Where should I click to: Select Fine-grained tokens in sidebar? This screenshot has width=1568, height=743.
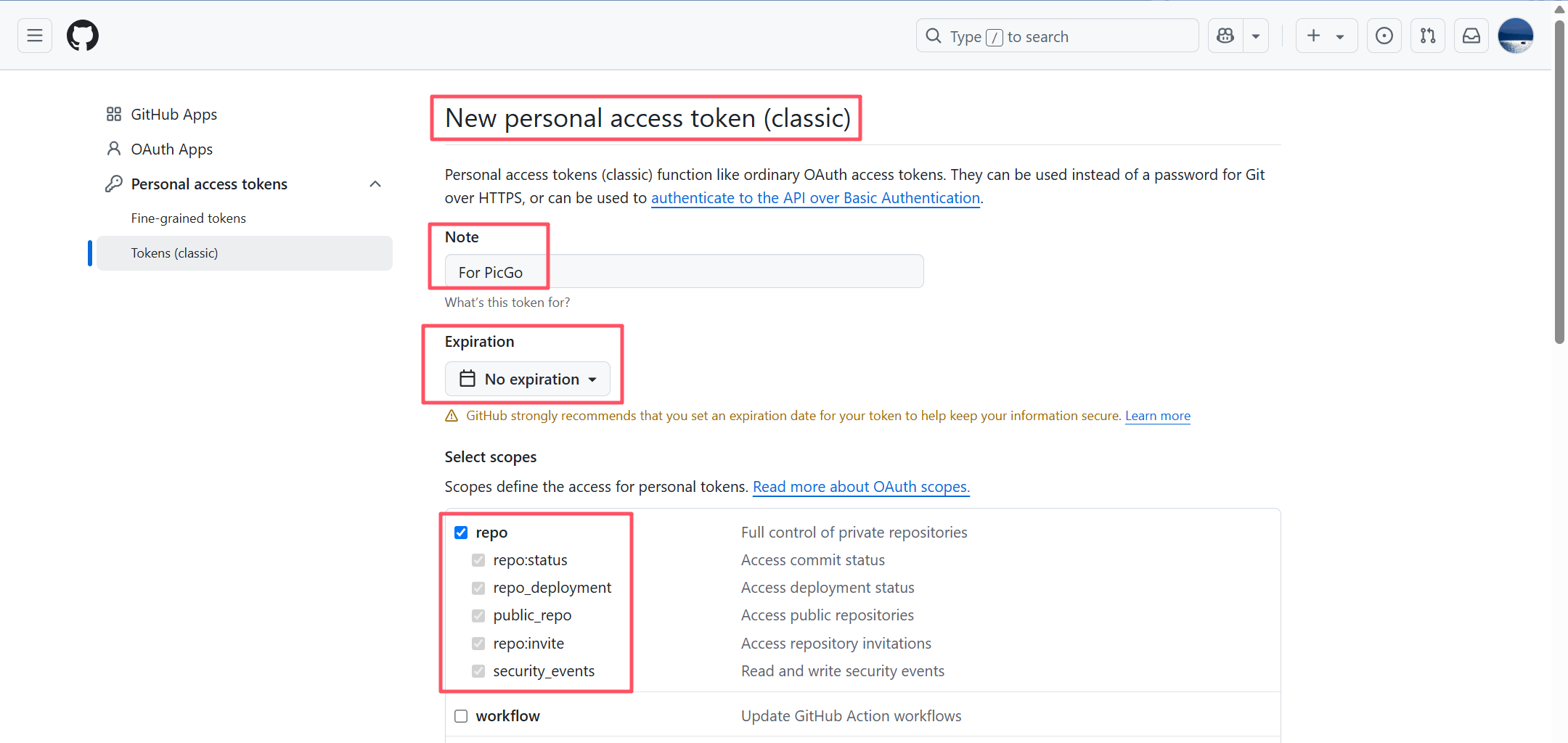[189, 218]
